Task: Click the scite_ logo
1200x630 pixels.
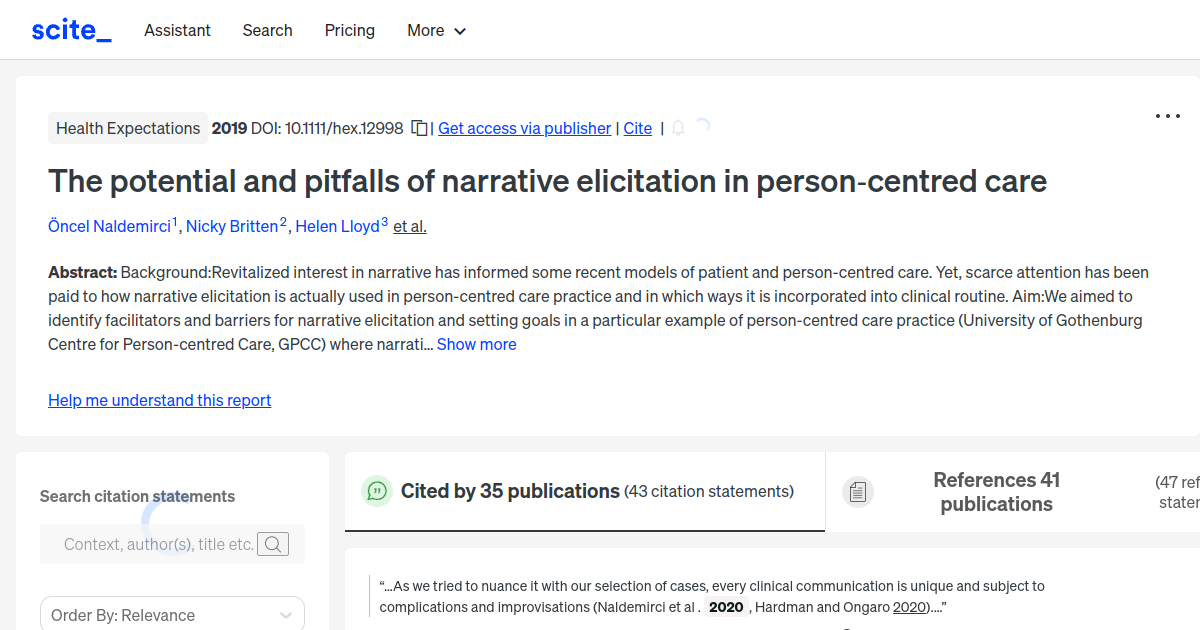Action: point(70,29)
